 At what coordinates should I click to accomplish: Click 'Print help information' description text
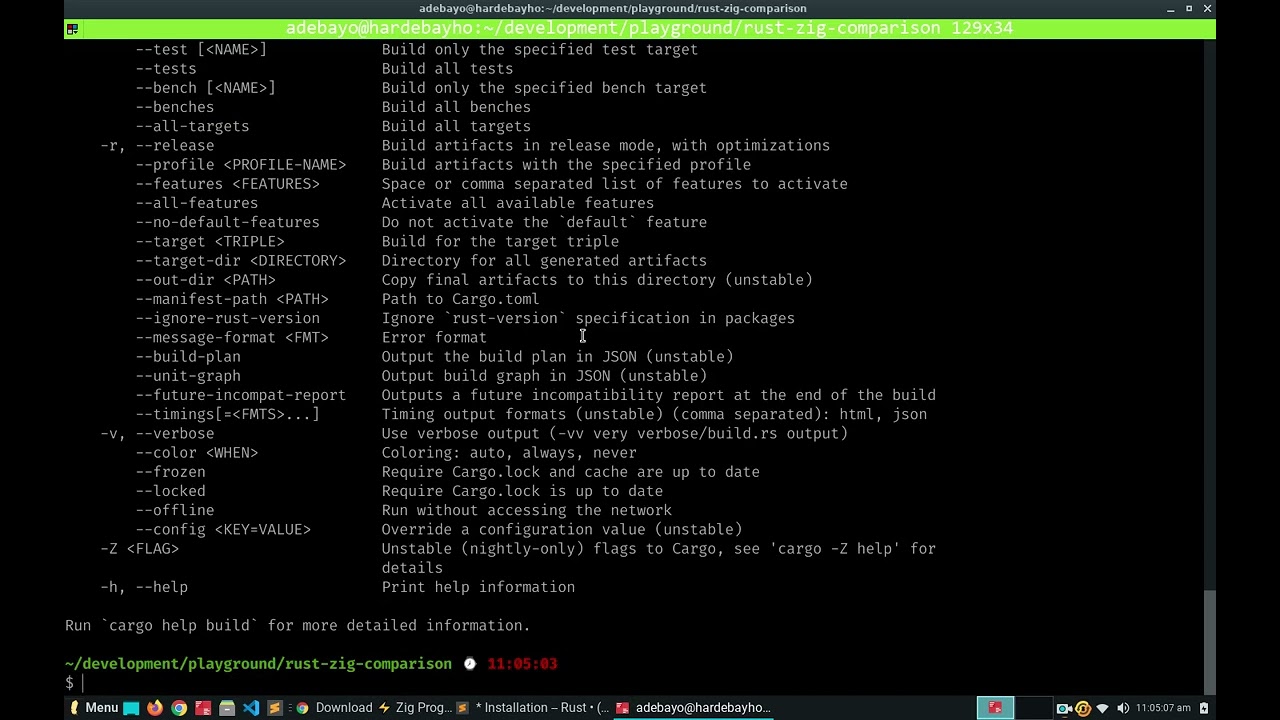(x=478, y=587)
